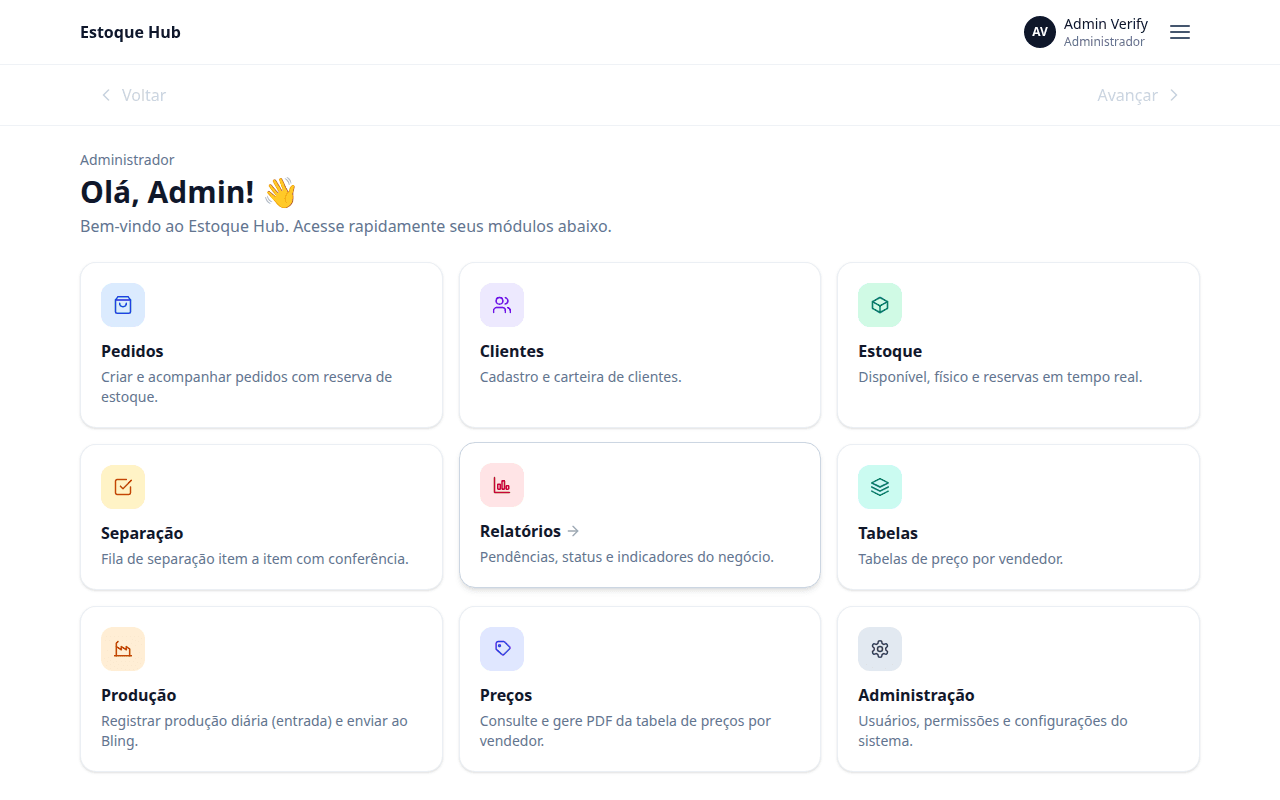Image resolution: width=1280 pixels, height=800 pixels.
Task: Go back with the Voltar button
Action: click(x=133, y=95)
